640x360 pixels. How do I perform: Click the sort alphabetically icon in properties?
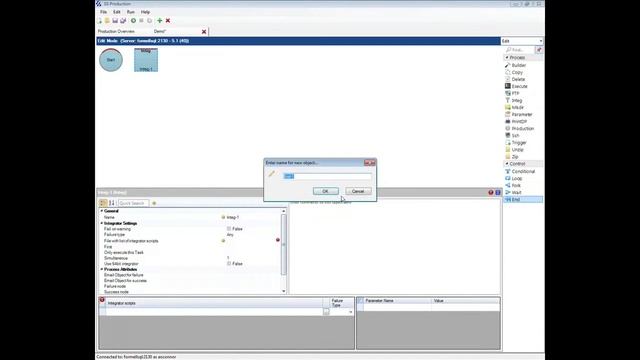click(111, 203)
